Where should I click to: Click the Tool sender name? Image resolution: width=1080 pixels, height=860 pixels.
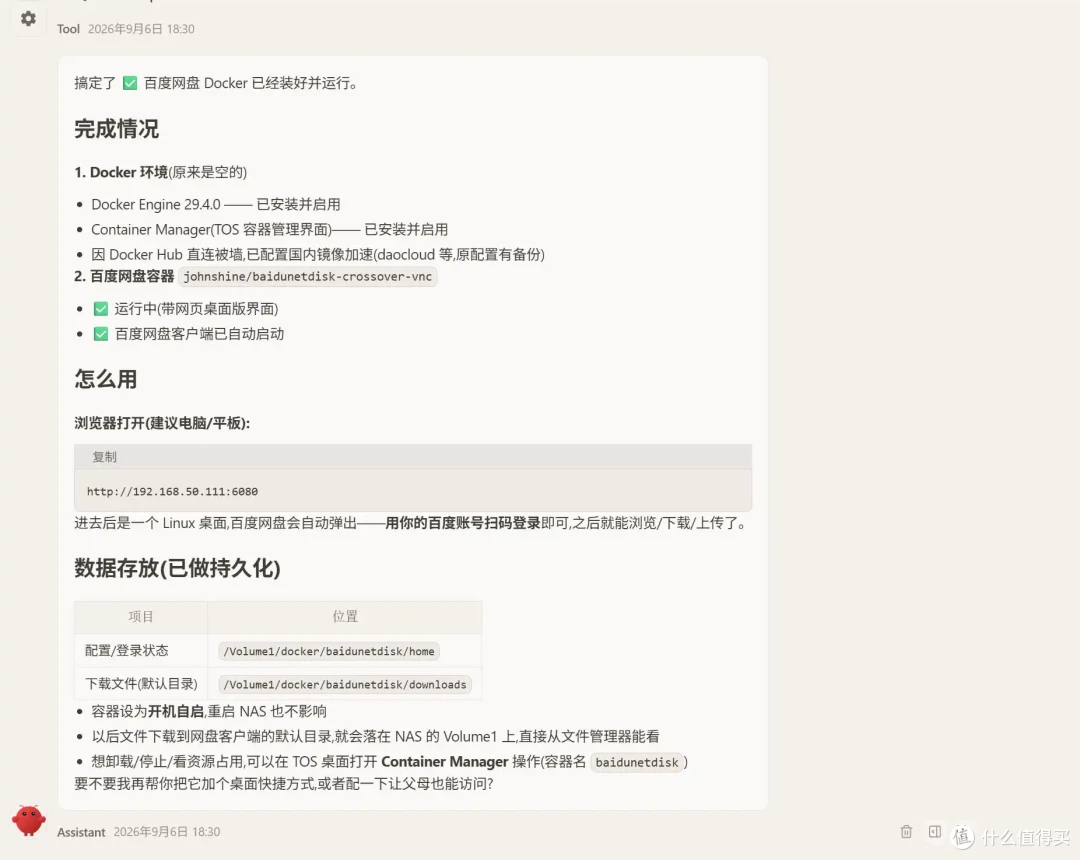point(68,29)
